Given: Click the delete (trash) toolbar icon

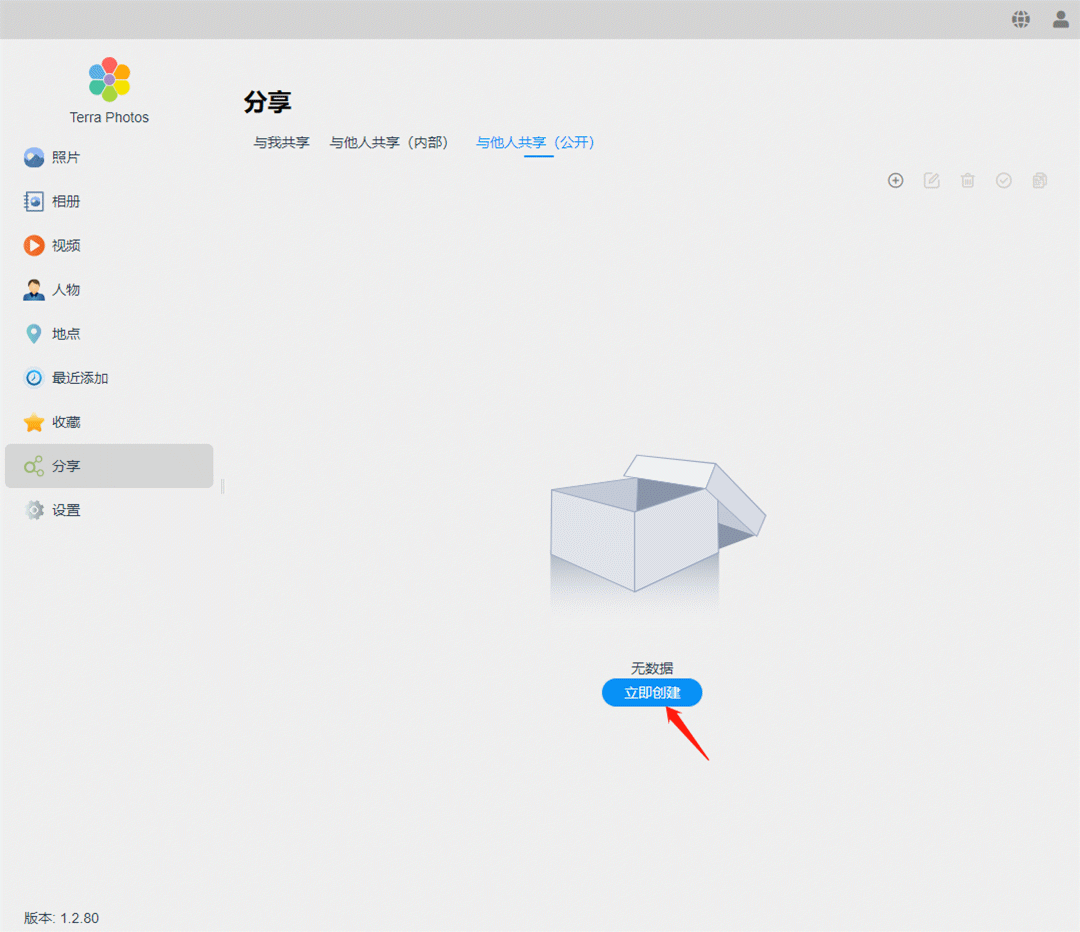Looking at the screenshot, I should (x=967, y=180).
